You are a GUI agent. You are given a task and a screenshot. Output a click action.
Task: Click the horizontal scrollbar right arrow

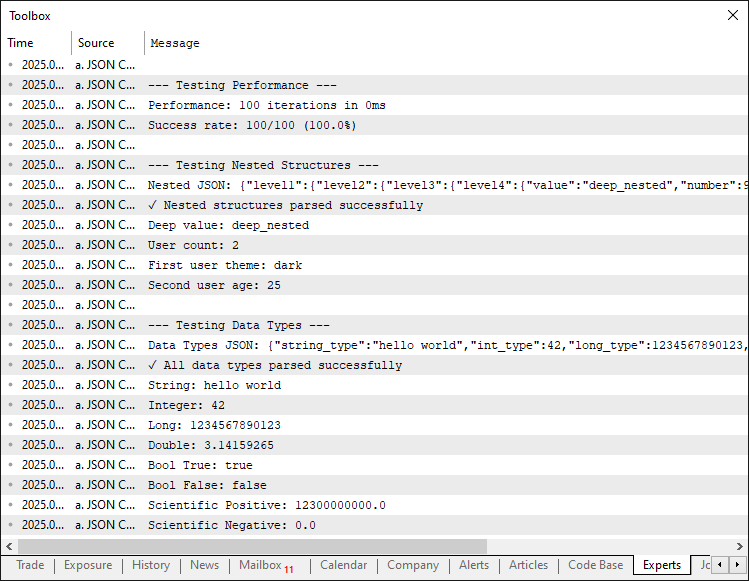[739, 546]
